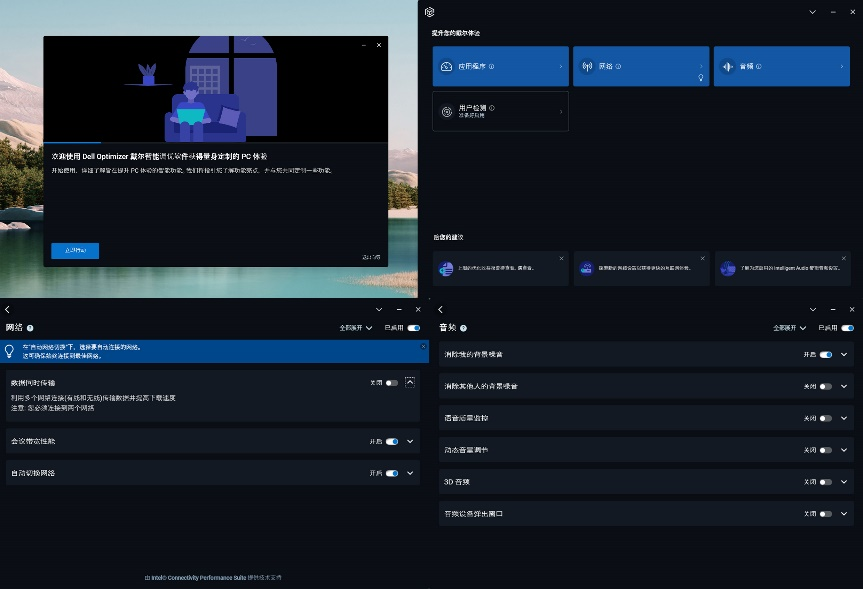863x589 pixels.
Task: Click the 音频 sound wave icon
Action: 727,67
